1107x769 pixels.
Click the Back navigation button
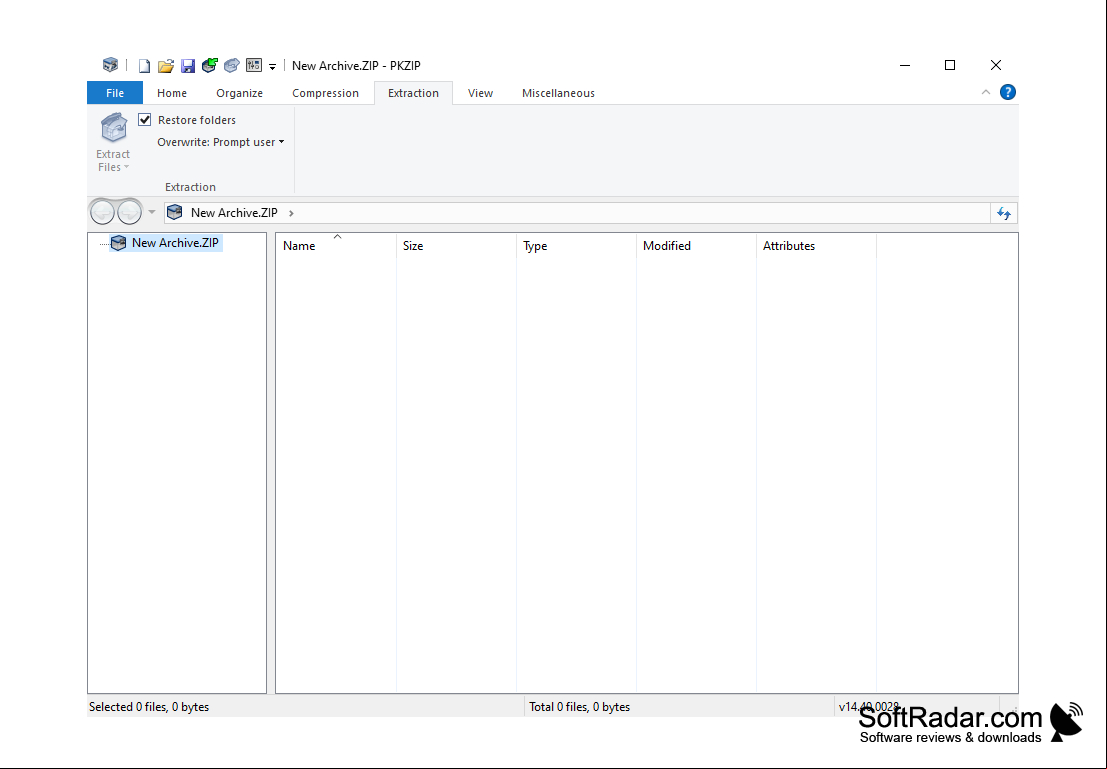(102, 212)
